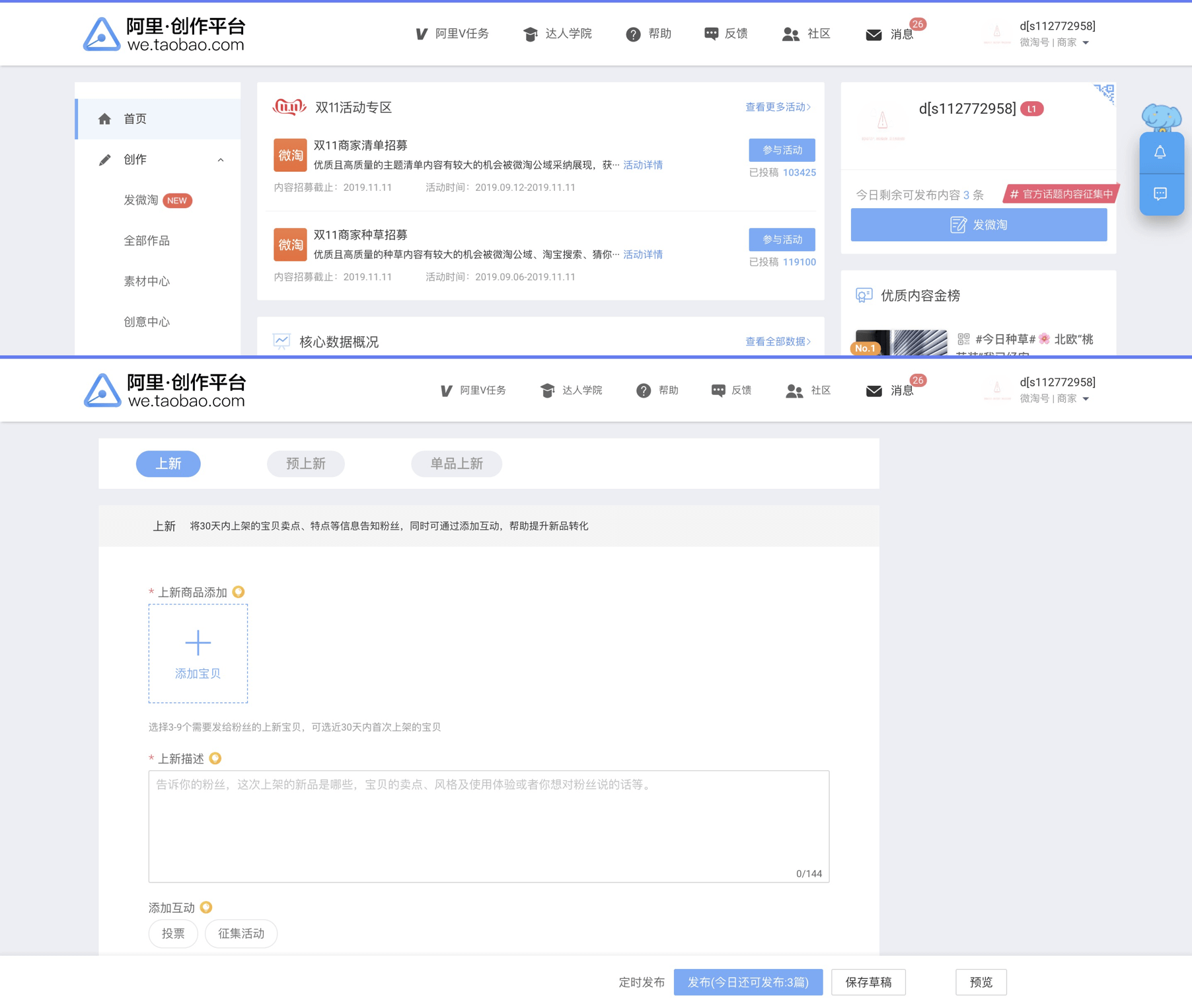Collapse the 创作 sidebar section chevron
The height and width of the screenshot is (1008, 1192).
(x=221, y=160)
